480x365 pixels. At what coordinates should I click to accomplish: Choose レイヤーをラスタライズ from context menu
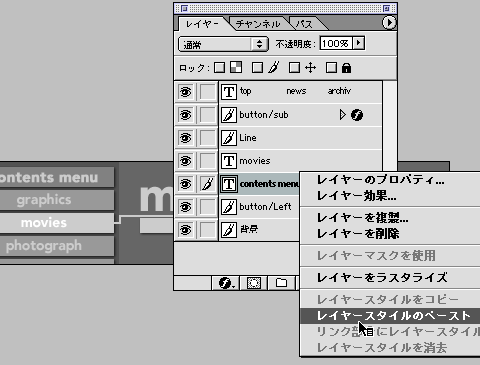390,278
